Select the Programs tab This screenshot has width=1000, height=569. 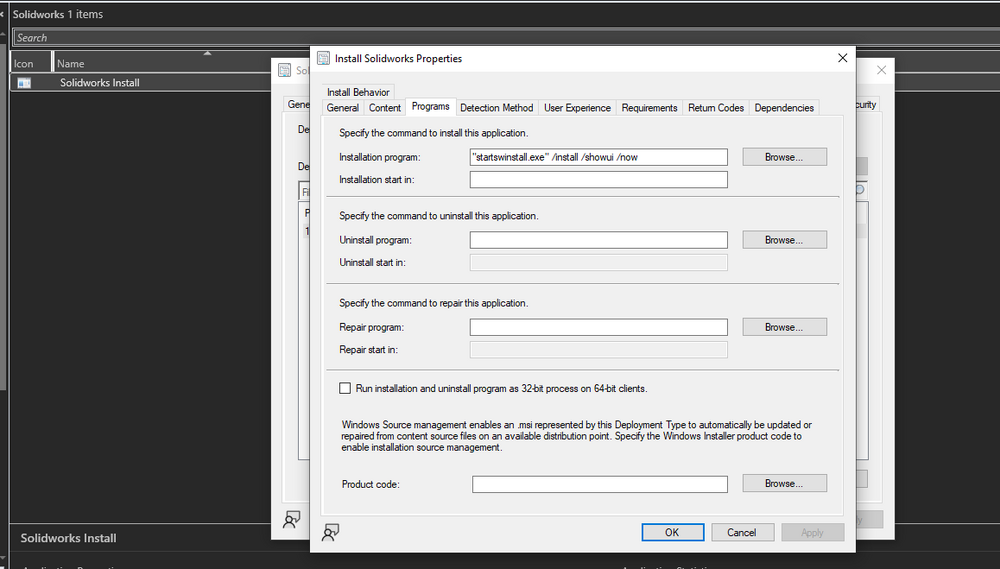pyautogui.click(x=430, y=107)
